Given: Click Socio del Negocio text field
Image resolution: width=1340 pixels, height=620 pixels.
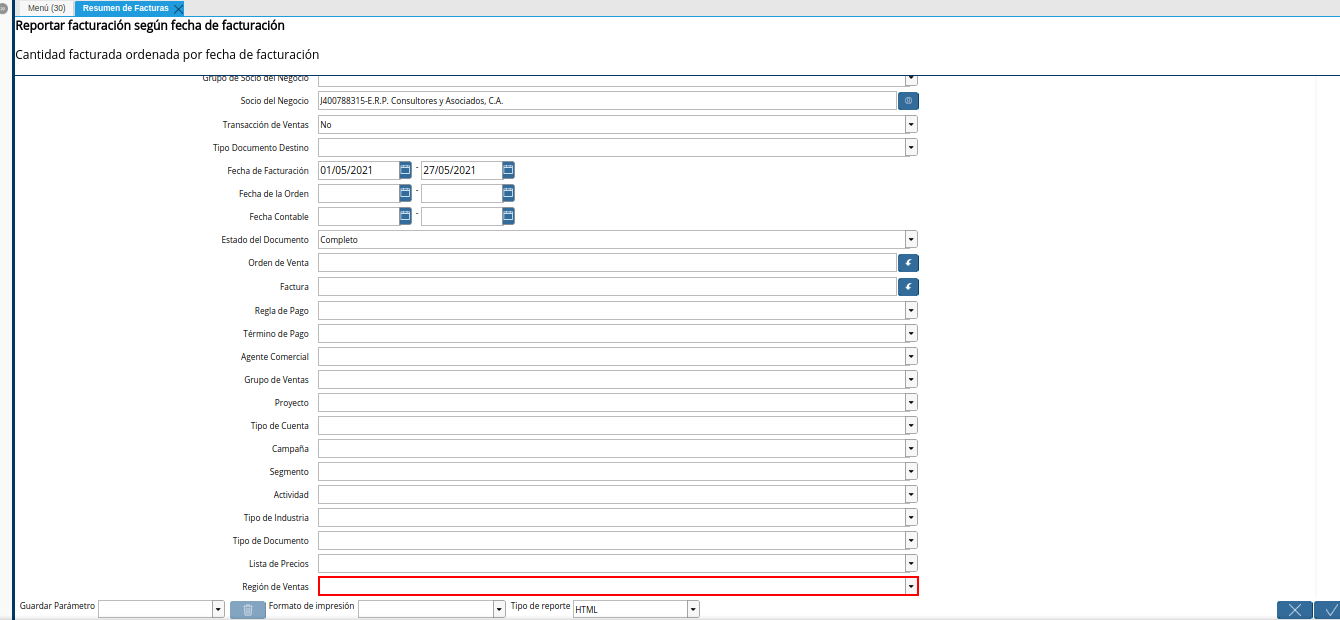Looking at the screenshot, I should [x=606, y=101].
